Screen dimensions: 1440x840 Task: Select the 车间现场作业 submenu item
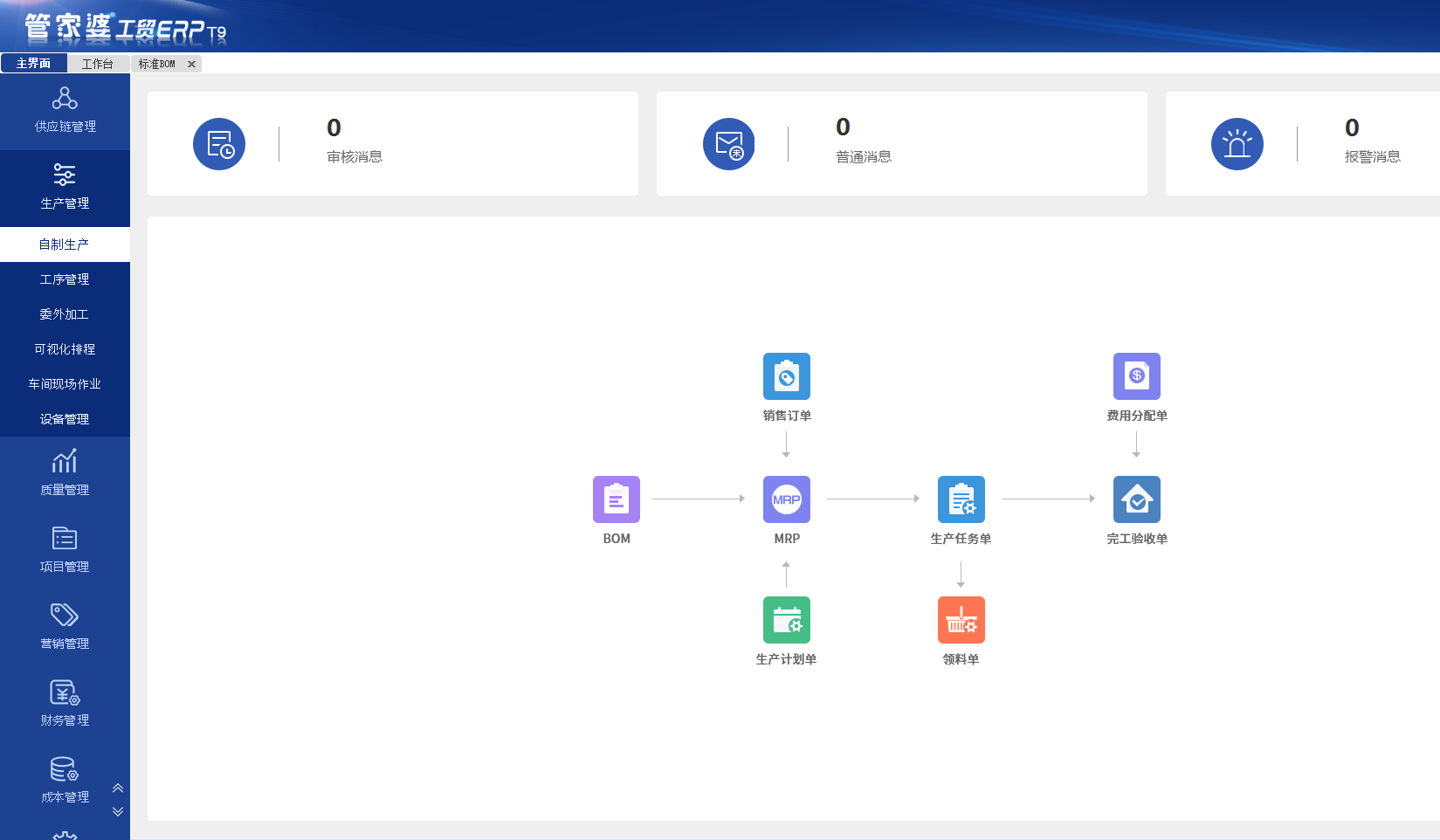click(x=65, y=384)
